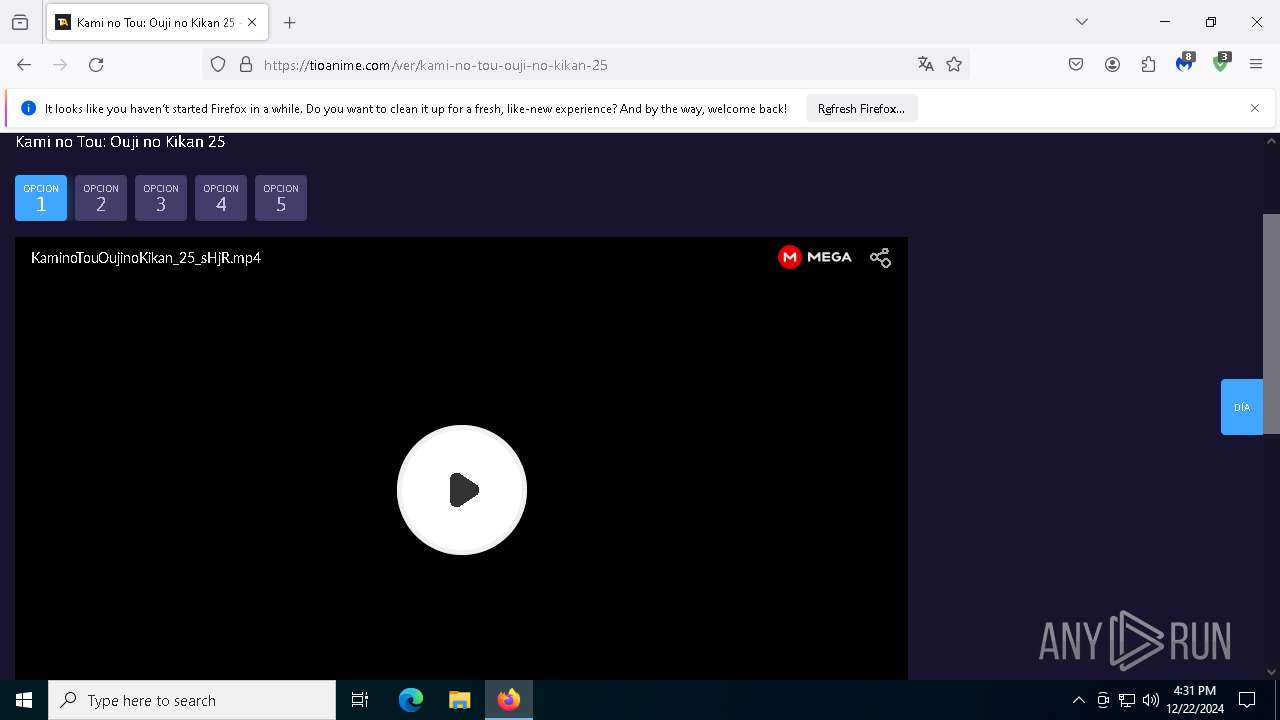Click the page vertical scrollbar thumb
This screenshot has height=720, width=1280.
[1271, 324]
